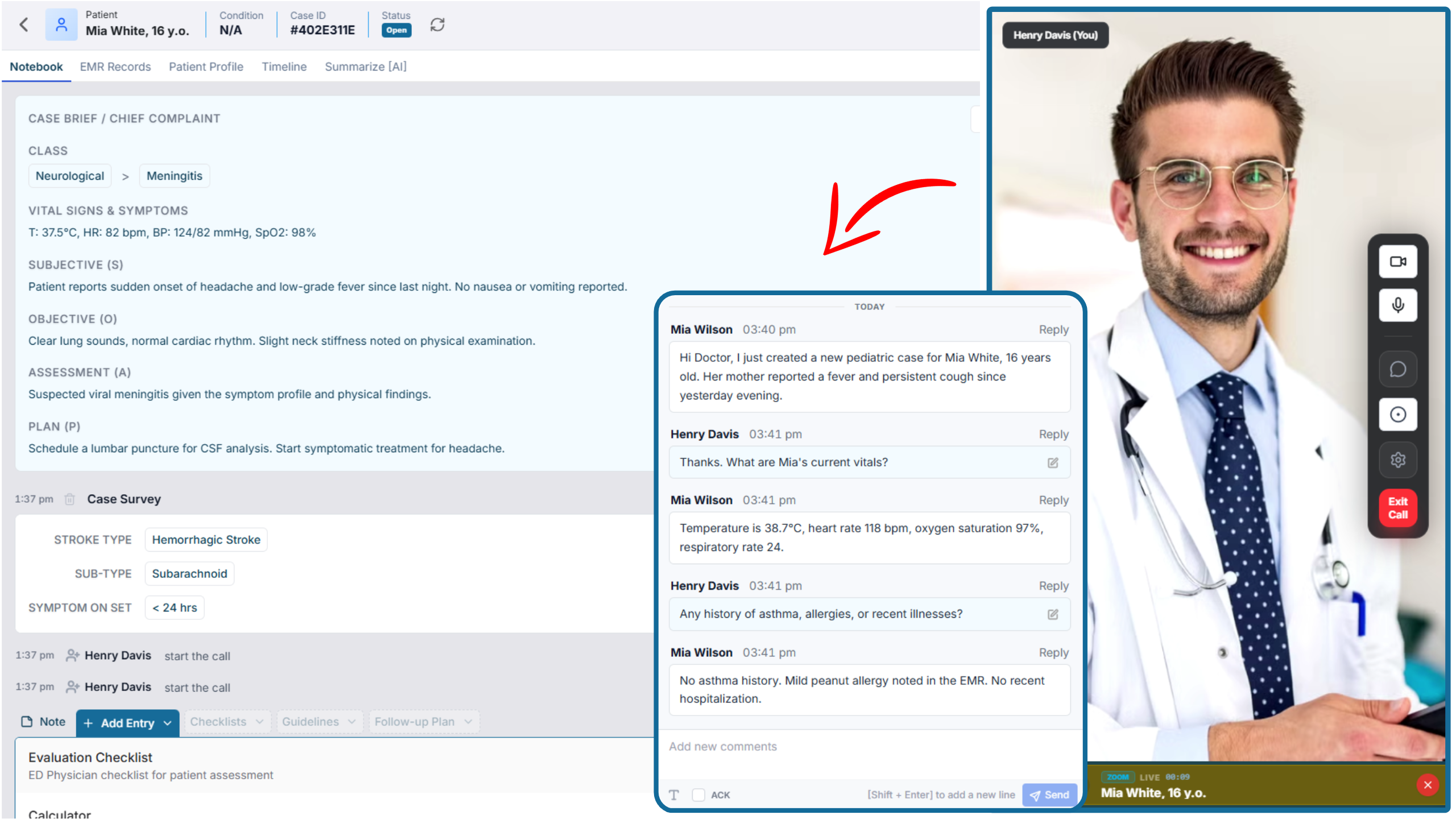Click the Case ID #402E311E text
This screenshot has height=819, width=1456.
(x=322, y=31)
